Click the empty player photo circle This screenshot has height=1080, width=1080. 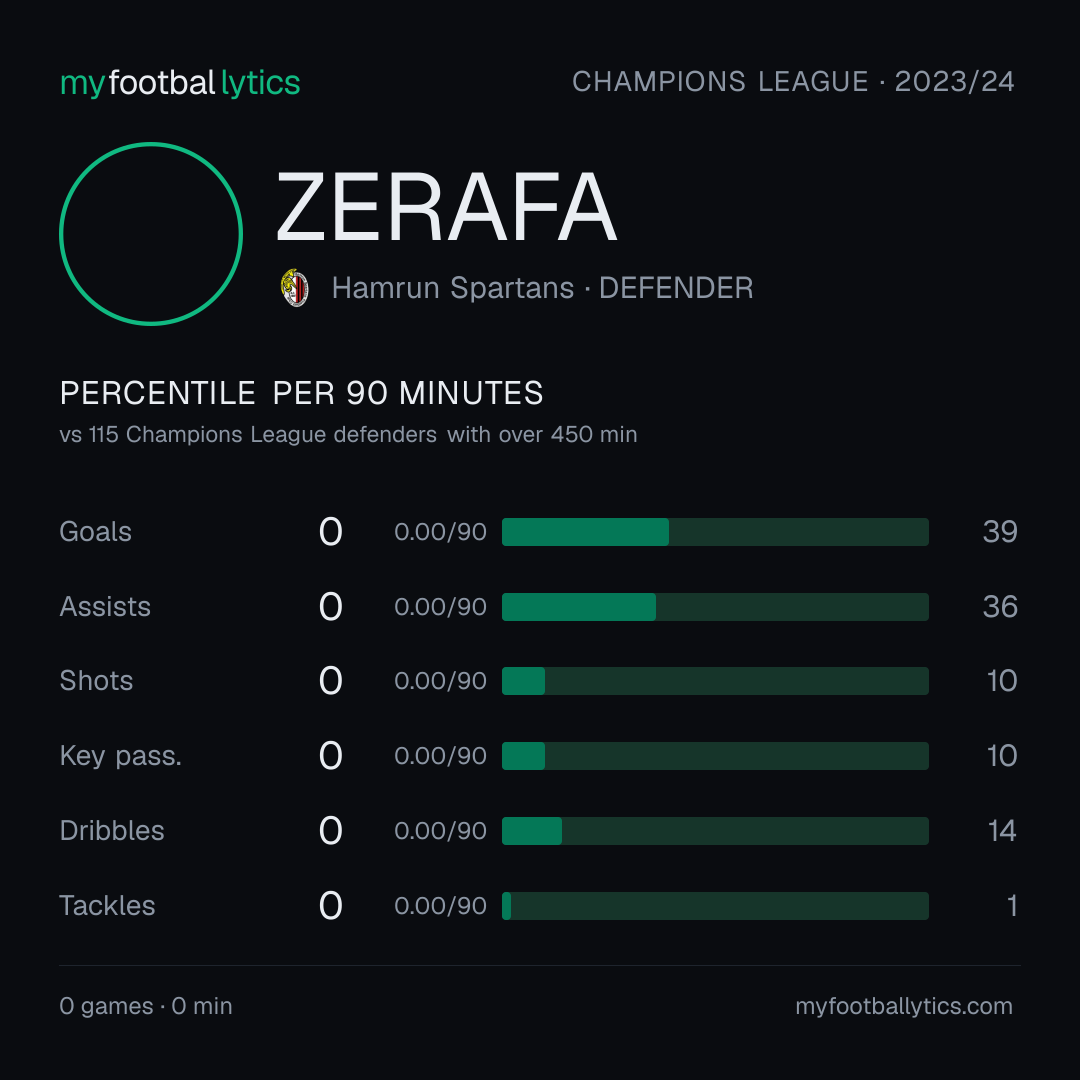pos(151,233)
